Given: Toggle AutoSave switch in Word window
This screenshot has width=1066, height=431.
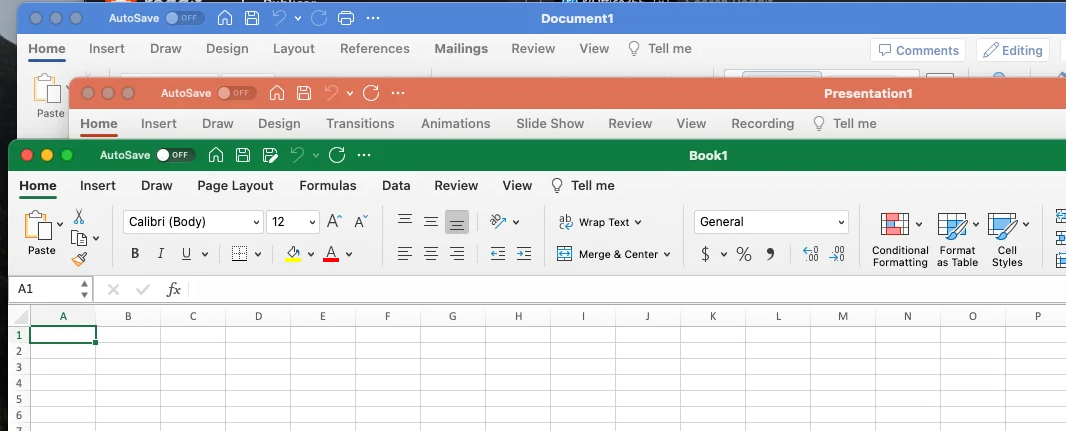Looking at the screenshot, I should (184, 18).
